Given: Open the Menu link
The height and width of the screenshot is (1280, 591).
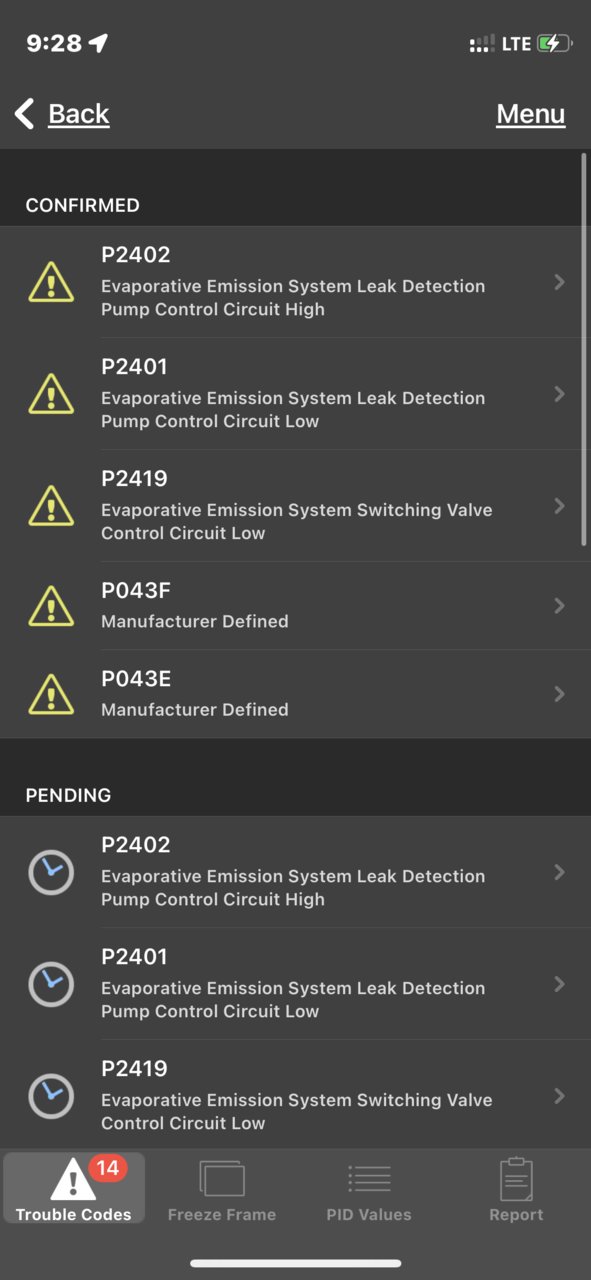Looking at the screenshot, I should (531, 114).
